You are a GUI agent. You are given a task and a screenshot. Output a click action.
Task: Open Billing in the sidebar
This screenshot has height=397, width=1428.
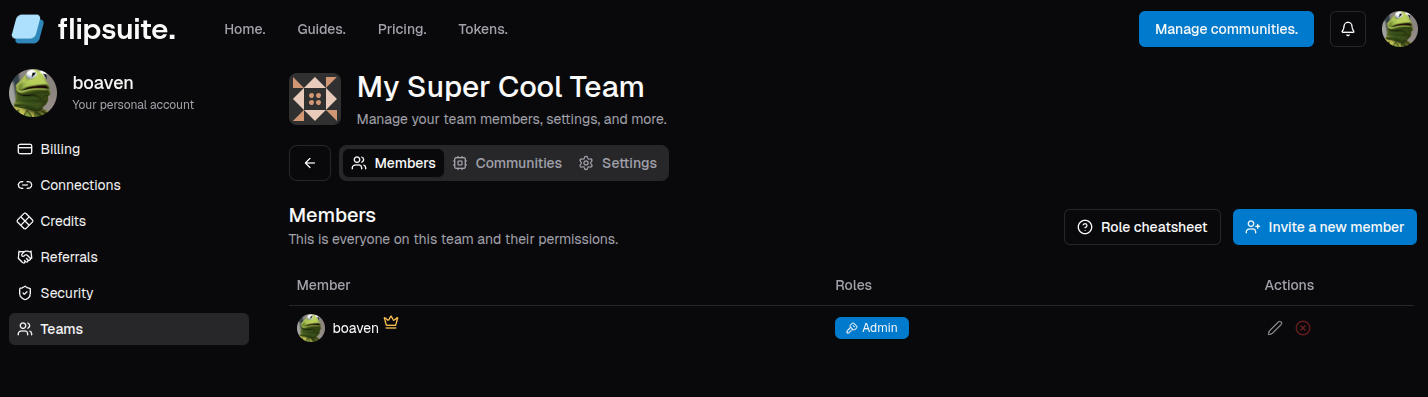coord(129,149)
